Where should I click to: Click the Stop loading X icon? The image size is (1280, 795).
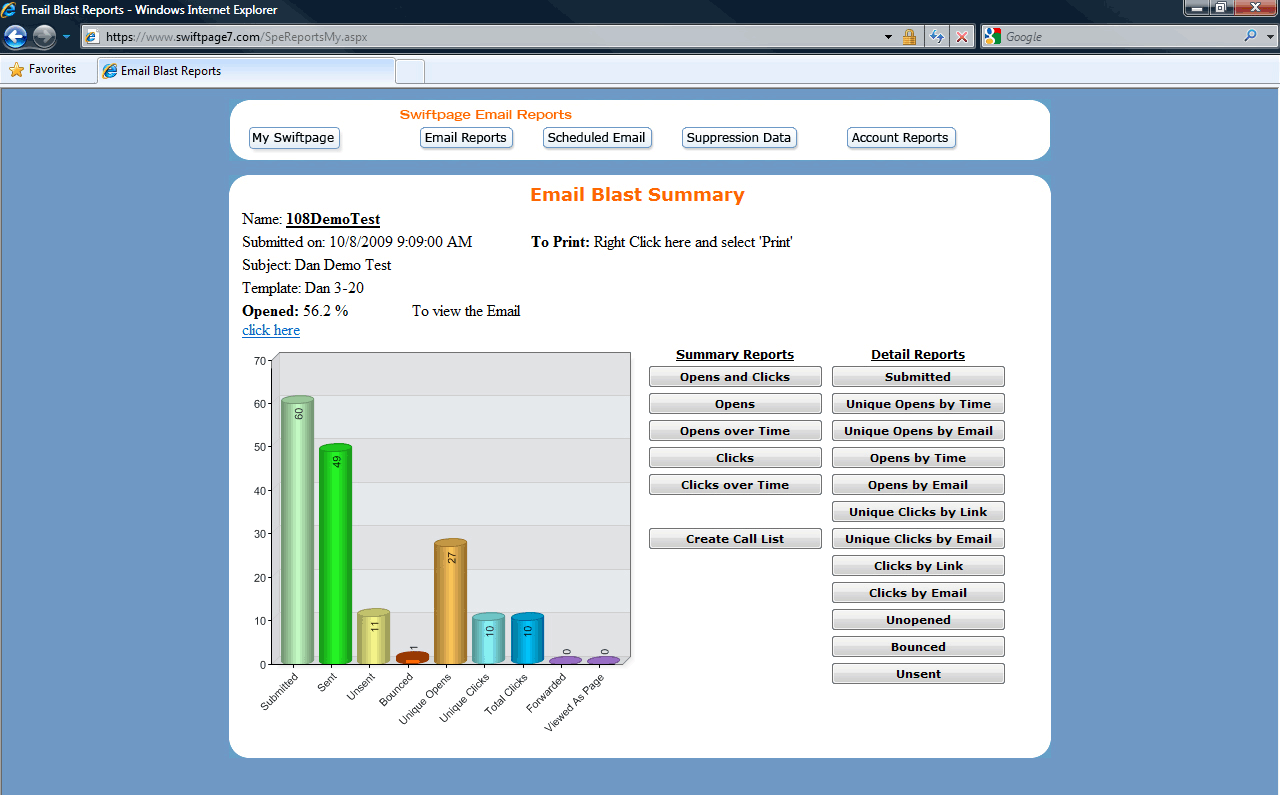pyautogui.click(x=962, y=37)
